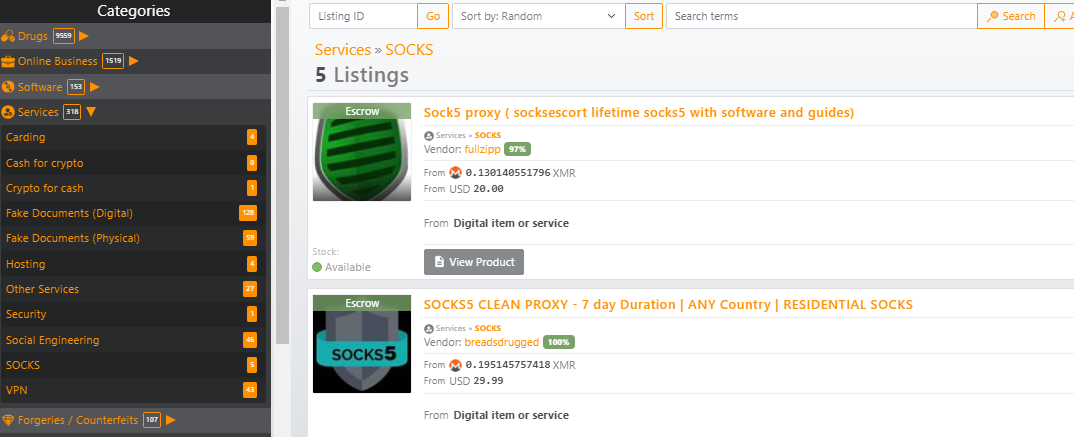Focus the Search terms input field
The image size is (1074, 437).
[820, 17]
